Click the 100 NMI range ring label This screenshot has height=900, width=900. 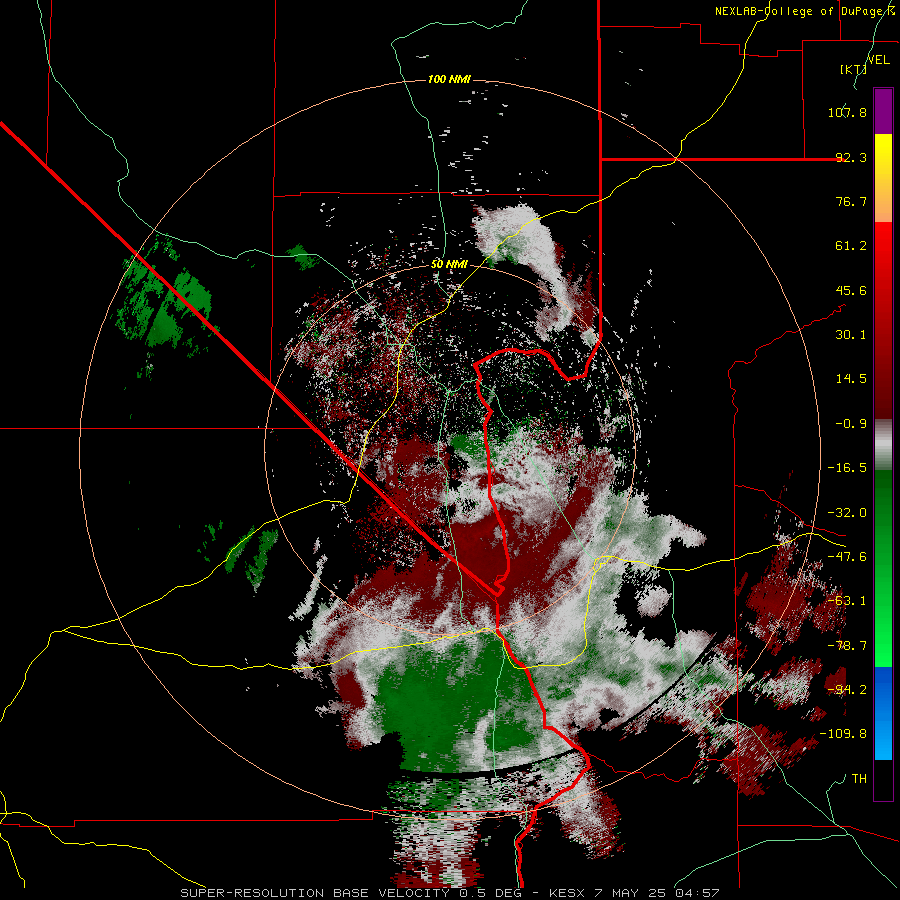(449, 79)
